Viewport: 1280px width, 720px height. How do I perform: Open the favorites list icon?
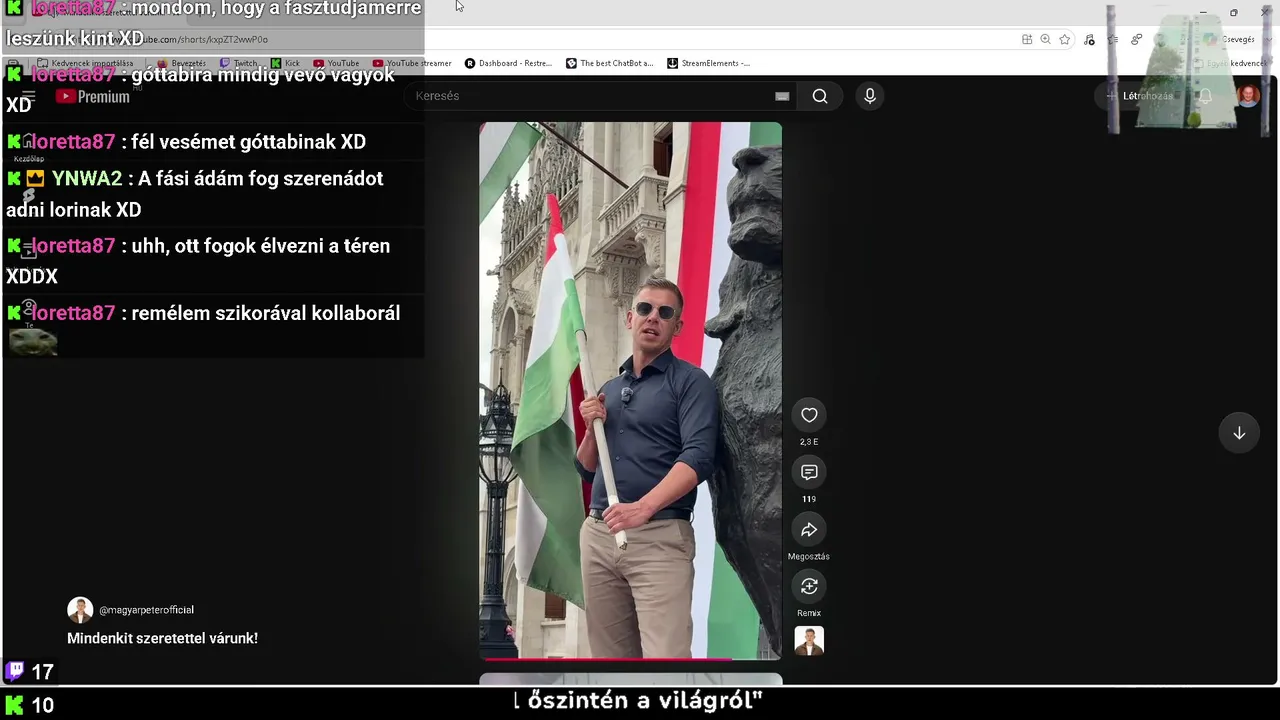coord(1113,39)
